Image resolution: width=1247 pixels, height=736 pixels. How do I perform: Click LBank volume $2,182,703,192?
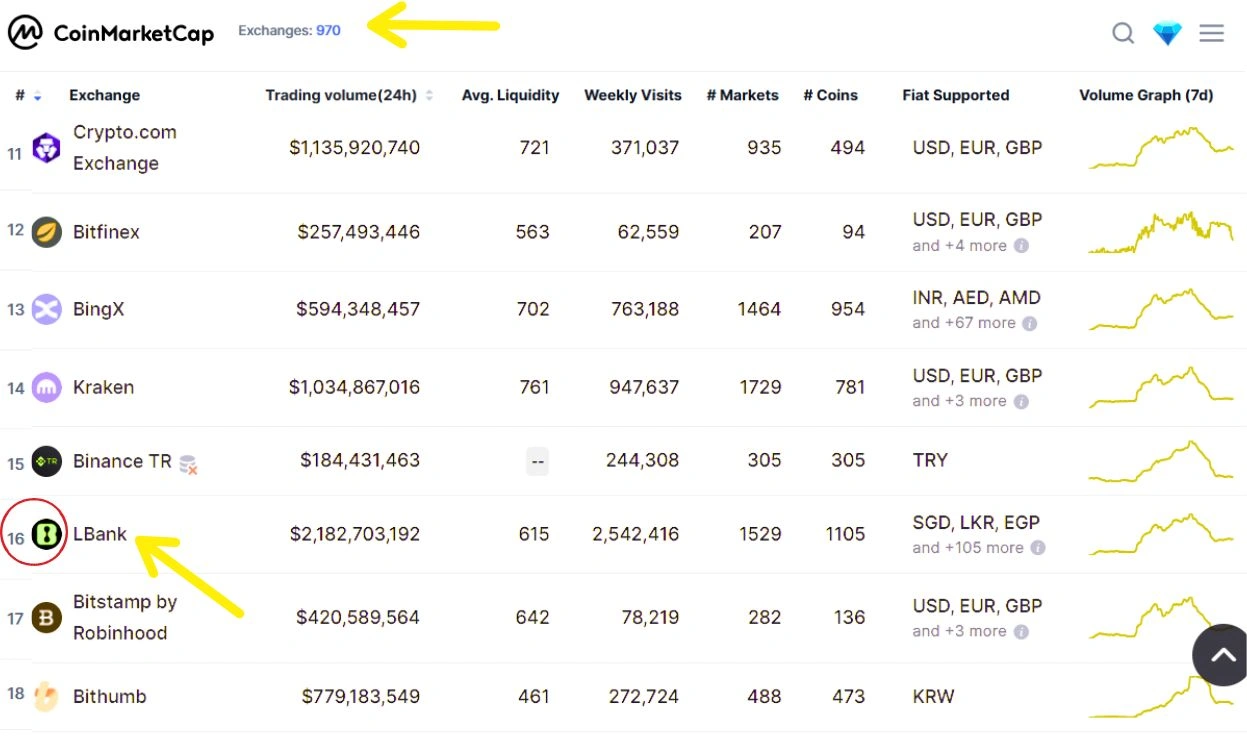[355, 534]
